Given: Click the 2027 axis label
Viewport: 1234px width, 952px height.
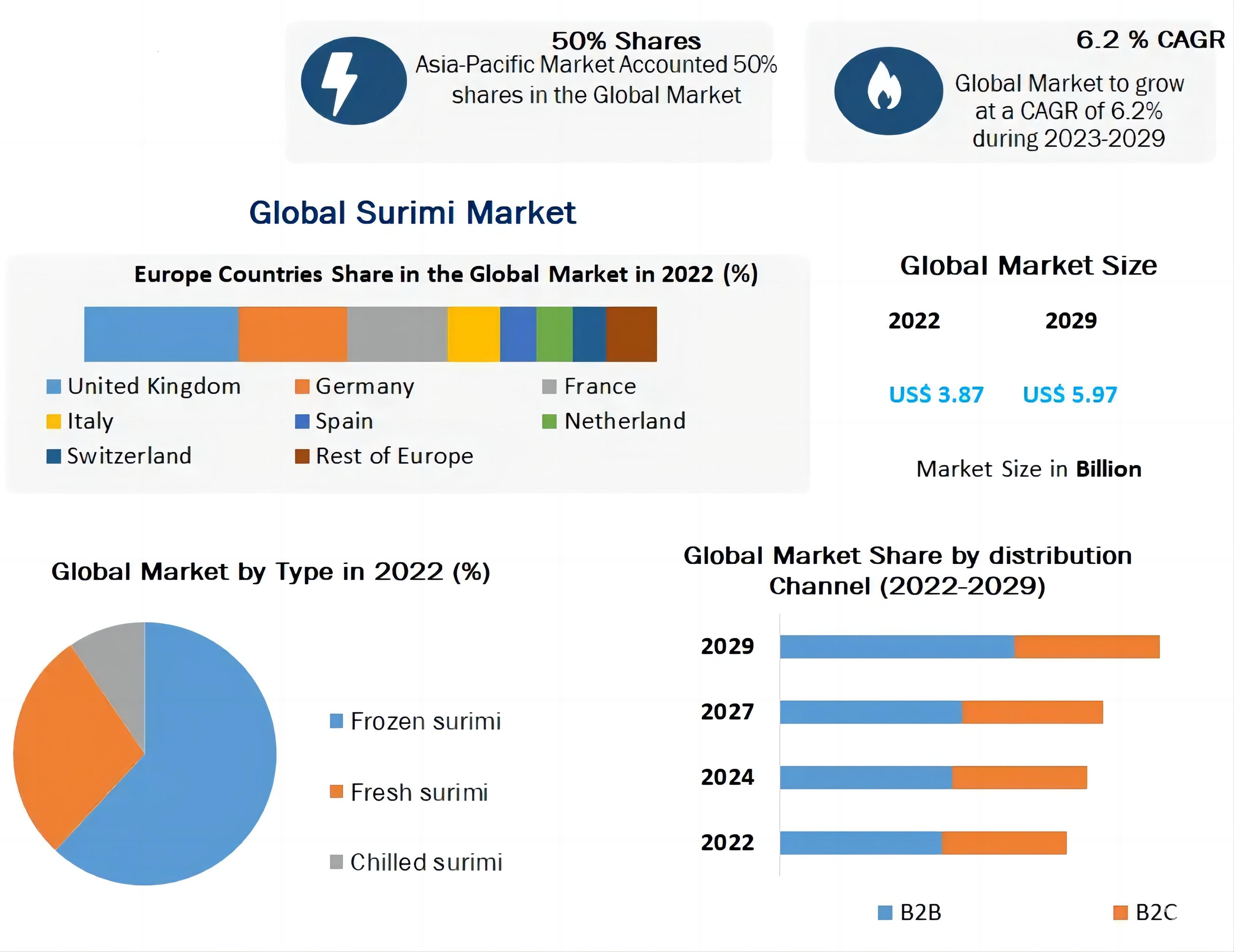Looking at the screenshot, I should 727,712.
